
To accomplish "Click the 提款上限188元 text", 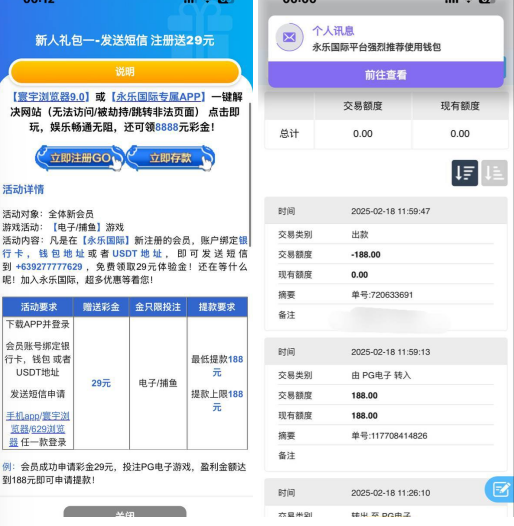I will [217, 401].
